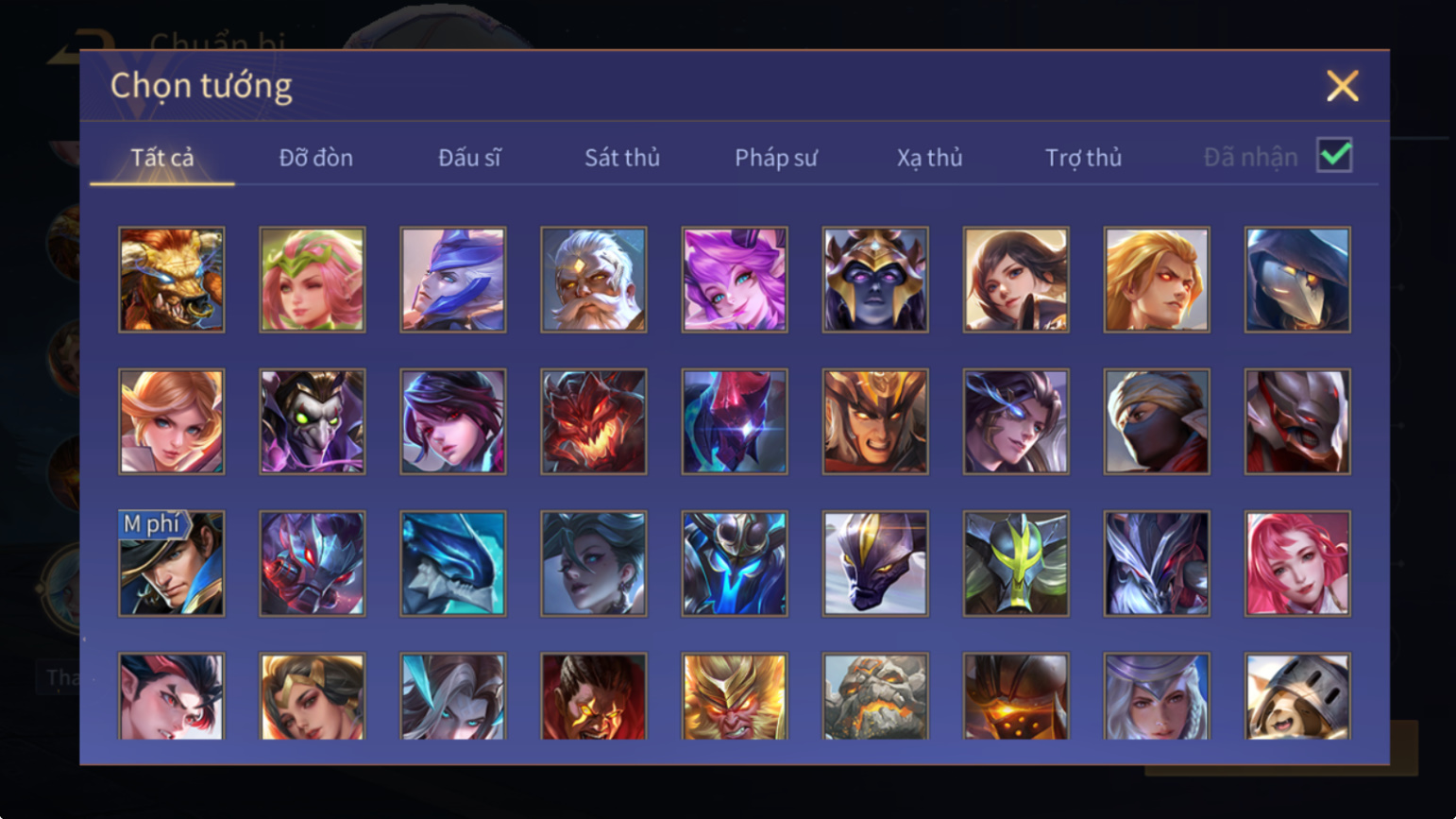Image resolution: width=1456 pixels, height=819 pixels.
Task: Select the golden bull hero portrait
Action: point(172,280)
